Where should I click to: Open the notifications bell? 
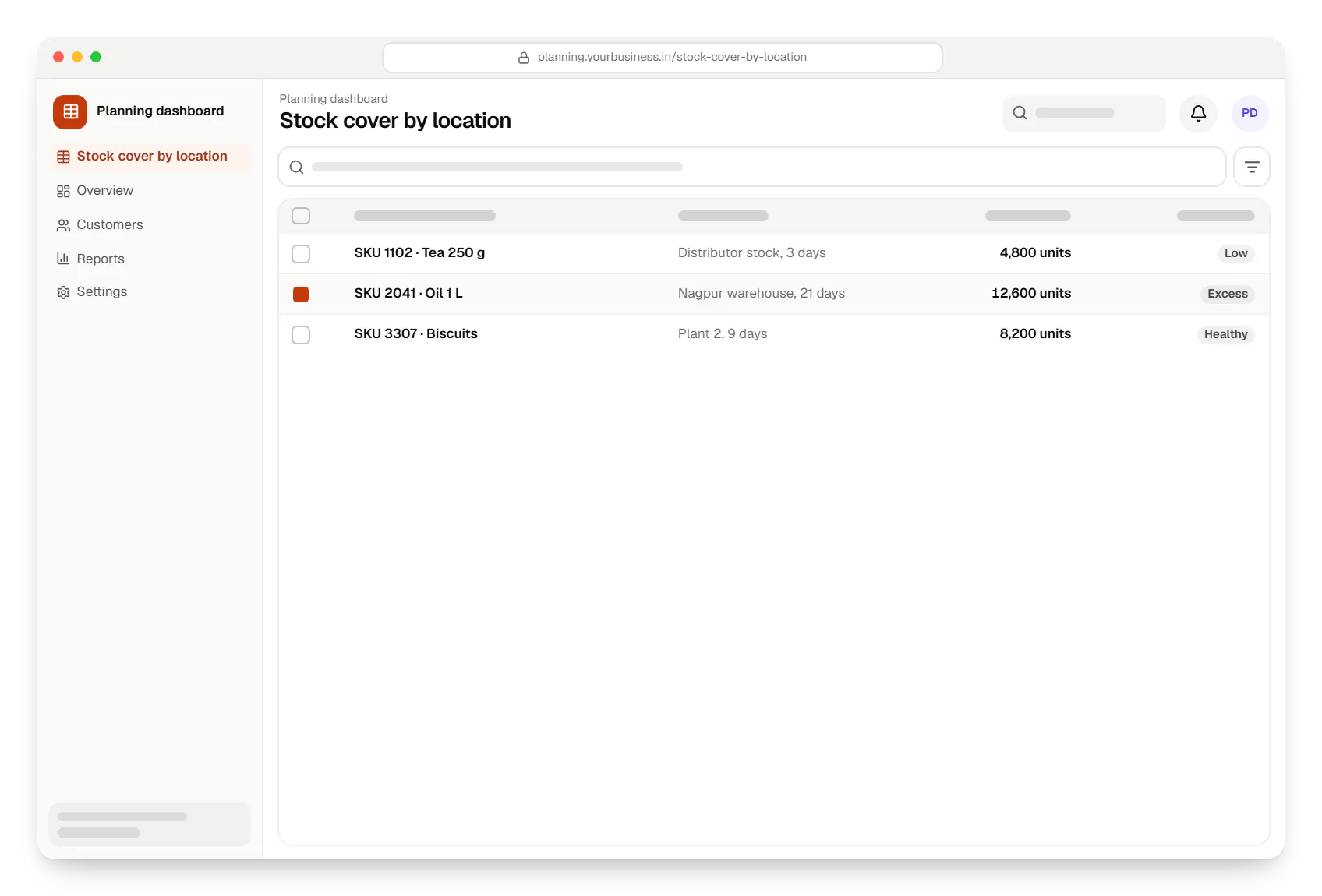[x=1198, y=113]
